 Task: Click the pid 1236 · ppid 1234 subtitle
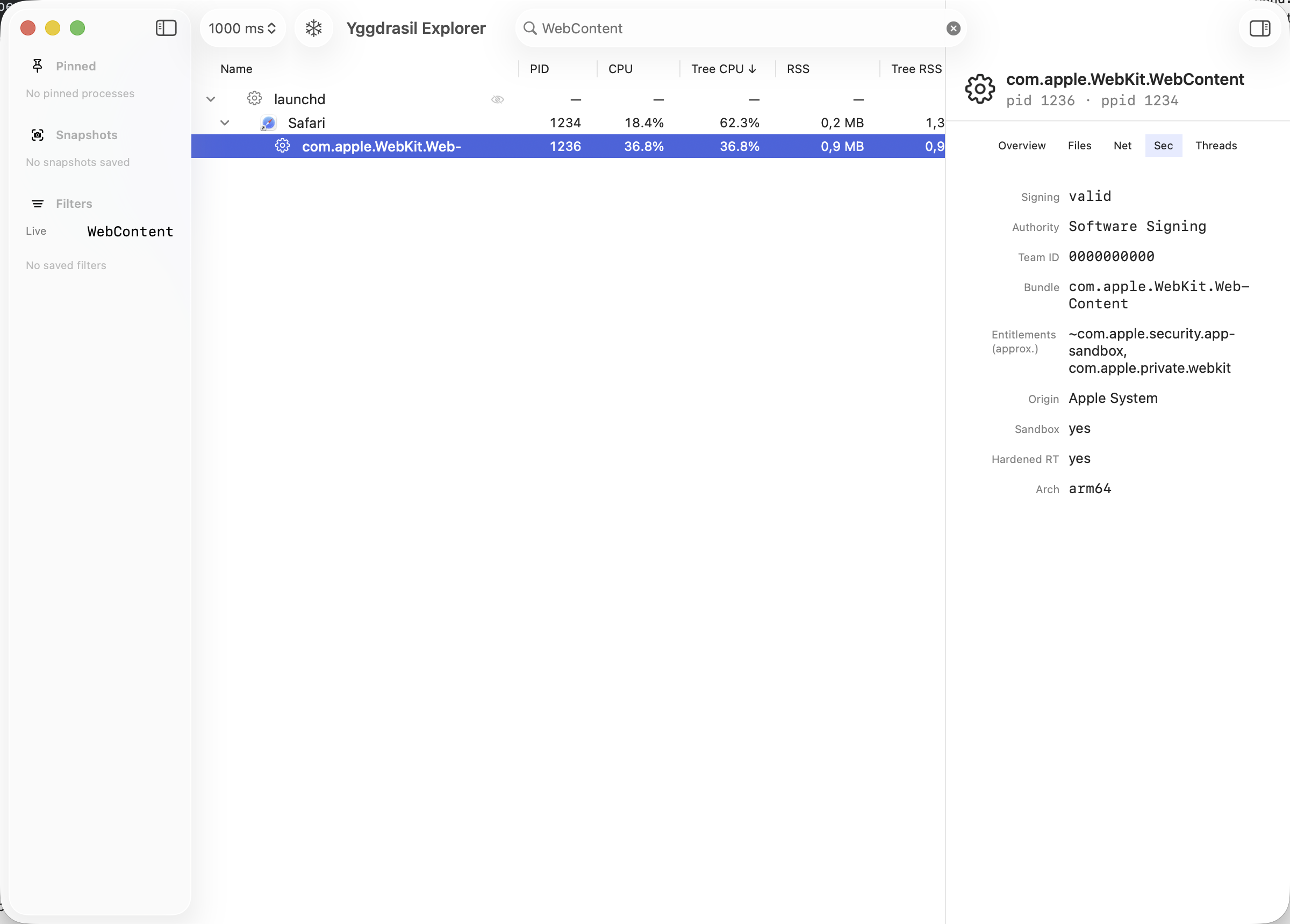coord(1092,100)
